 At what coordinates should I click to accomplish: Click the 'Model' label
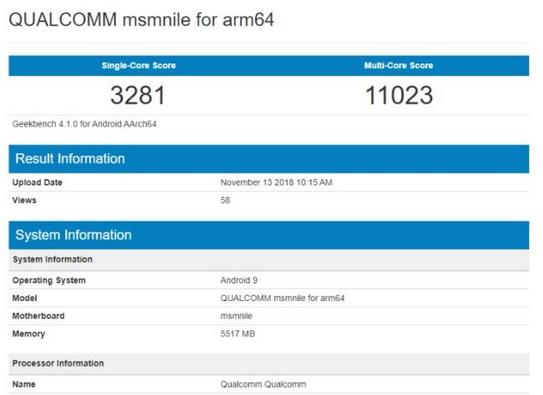click(25, 298)
